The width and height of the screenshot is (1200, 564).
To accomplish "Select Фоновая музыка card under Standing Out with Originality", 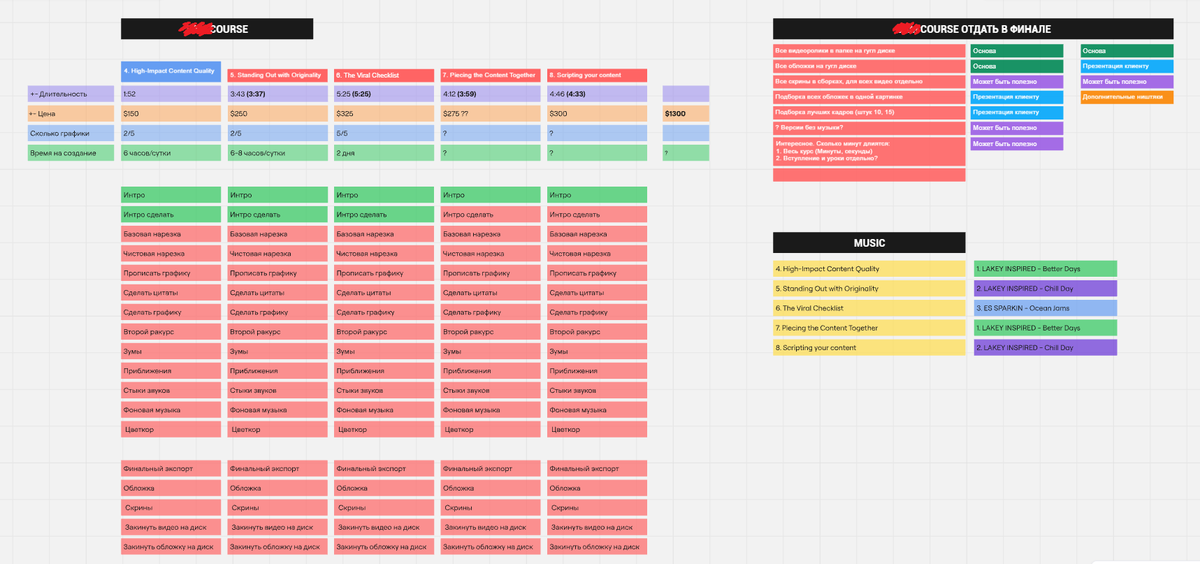I will tap(278, 410).
